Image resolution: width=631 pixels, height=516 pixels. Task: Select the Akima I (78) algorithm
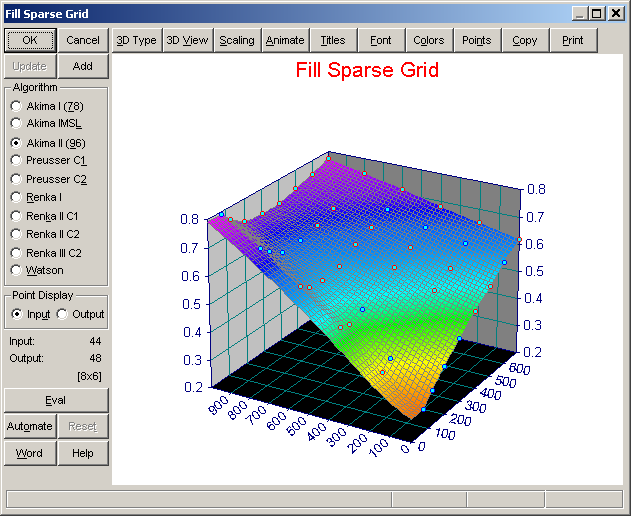(47, 106)
